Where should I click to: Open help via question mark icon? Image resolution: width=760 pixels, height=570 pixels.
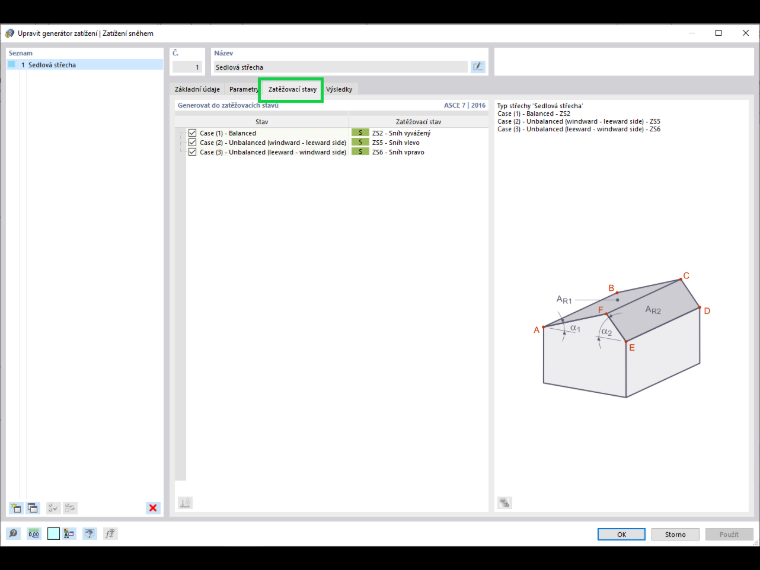point(13,534)
